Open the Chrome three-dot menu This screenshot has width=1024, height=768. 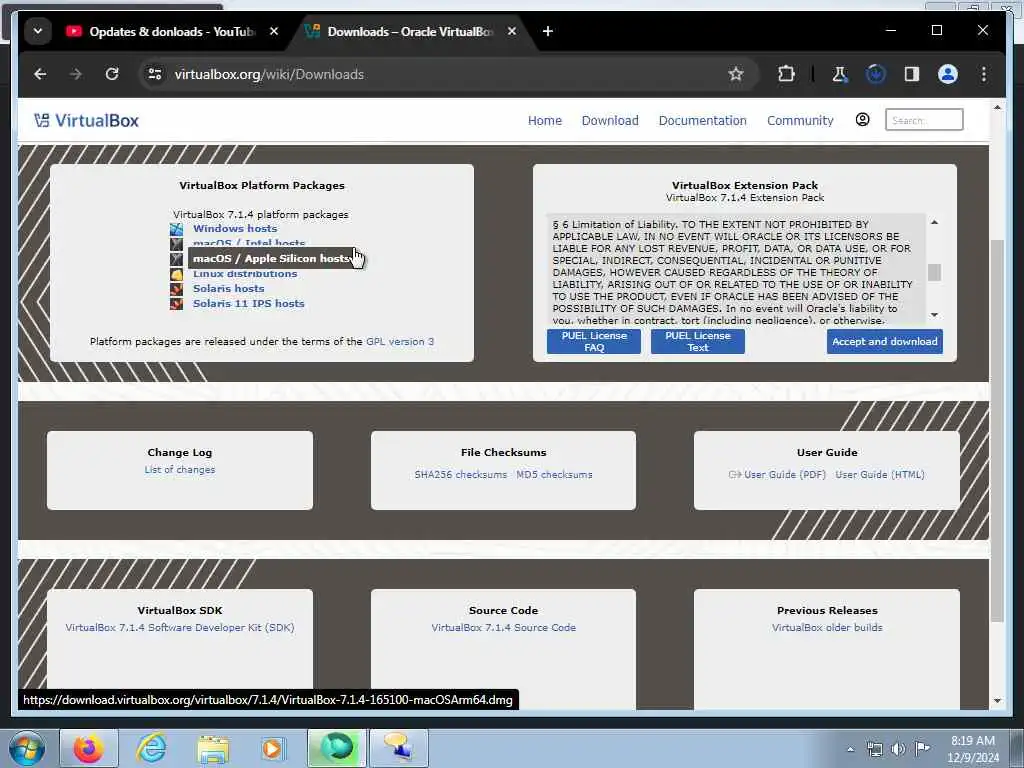pyautogui.click(x=984, y=74)
